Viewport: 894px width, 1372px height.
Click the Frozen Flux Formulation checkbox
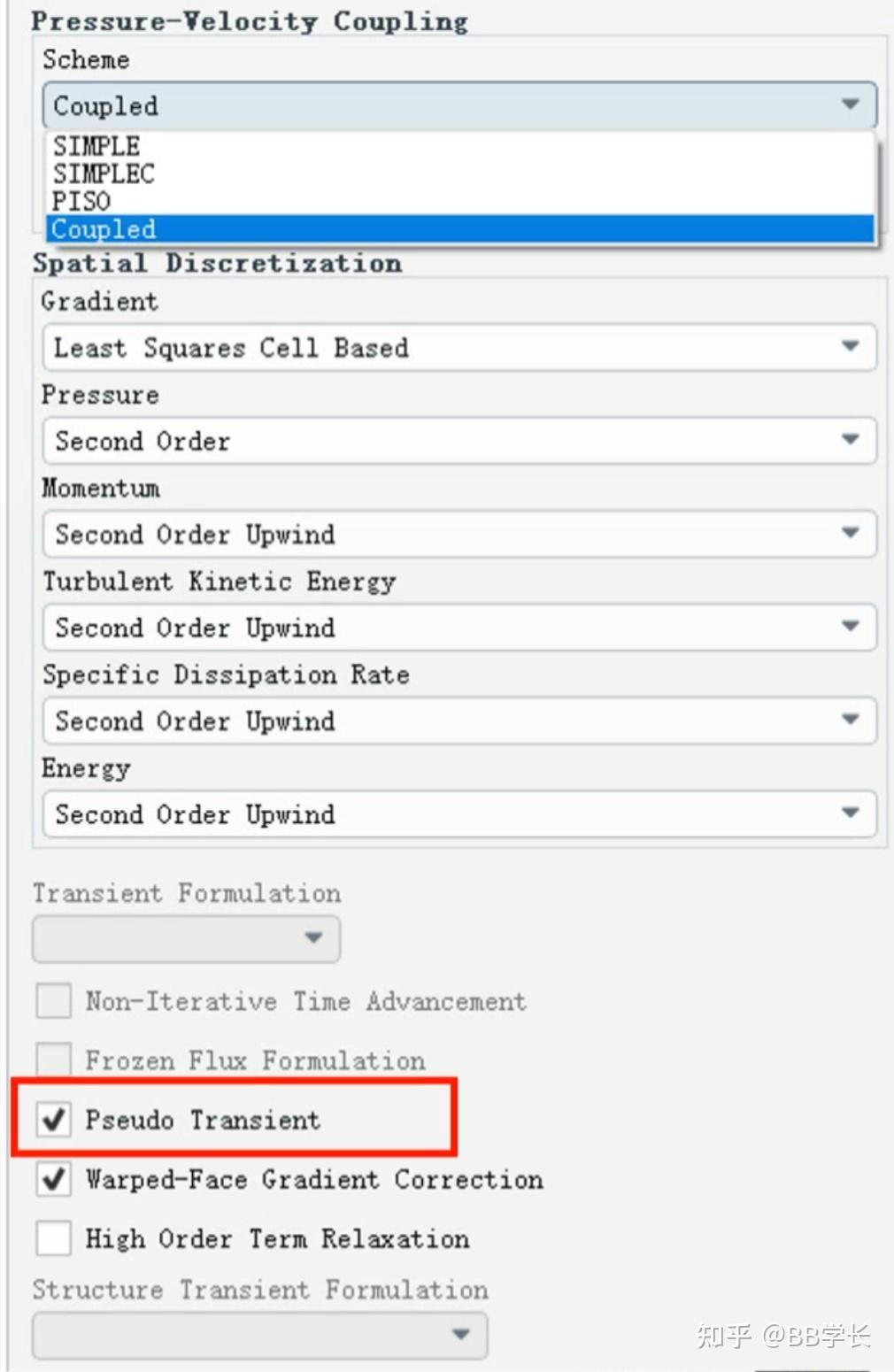point(54,1060)
